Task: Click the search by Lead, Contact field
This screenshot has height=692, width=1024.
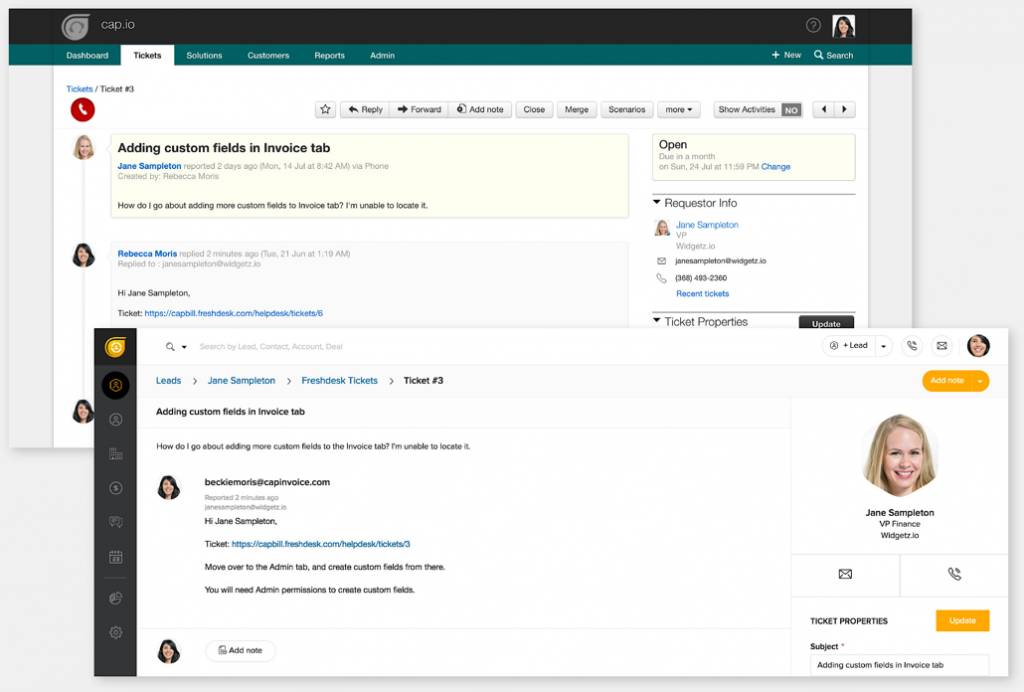Action: pyautogui.click(x=270, y=347)
